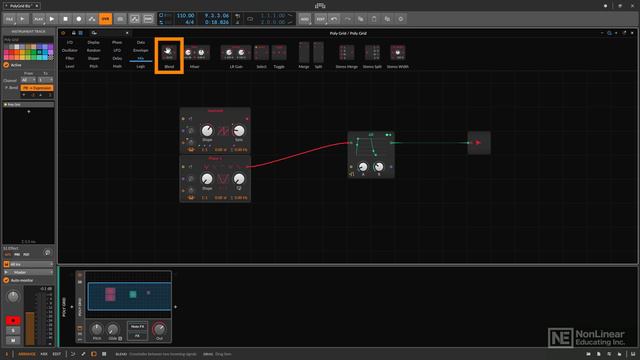Click the track pan knob
This screenshot has height=360, width=640.
pos(13,297)
